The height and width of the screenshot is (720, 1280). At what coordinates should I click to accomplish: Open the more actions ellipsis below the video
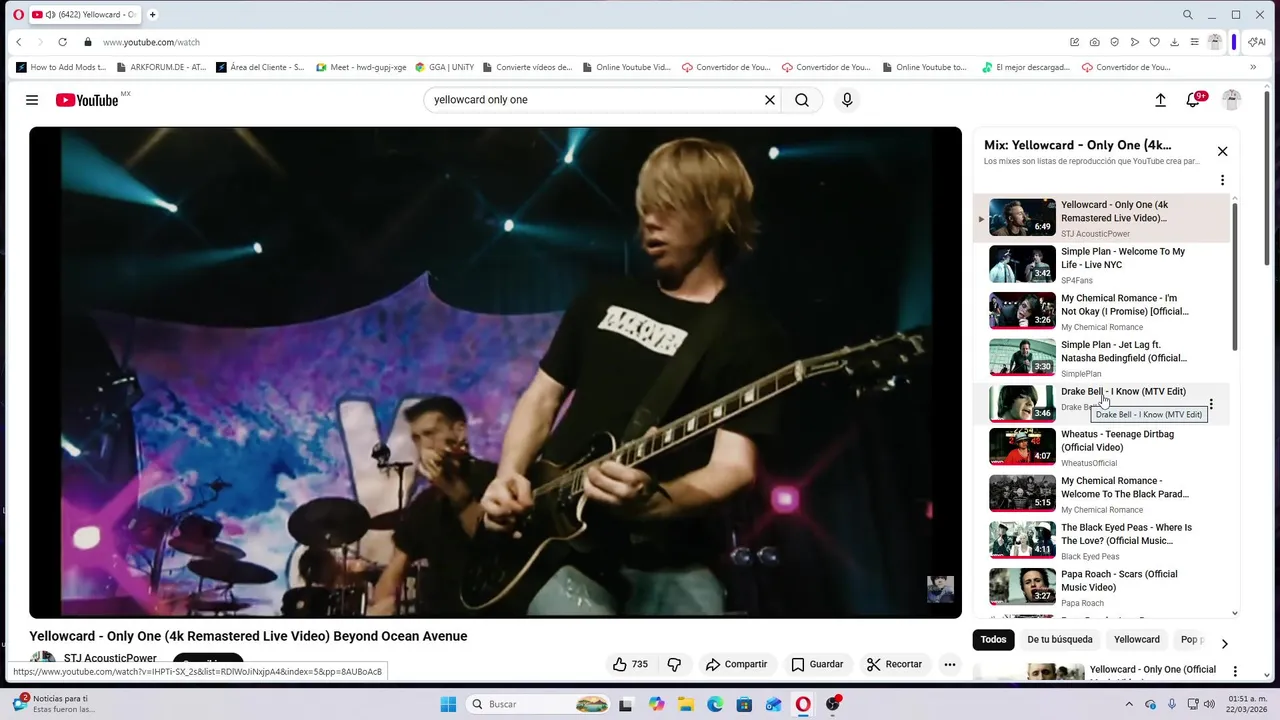(950, 664)
